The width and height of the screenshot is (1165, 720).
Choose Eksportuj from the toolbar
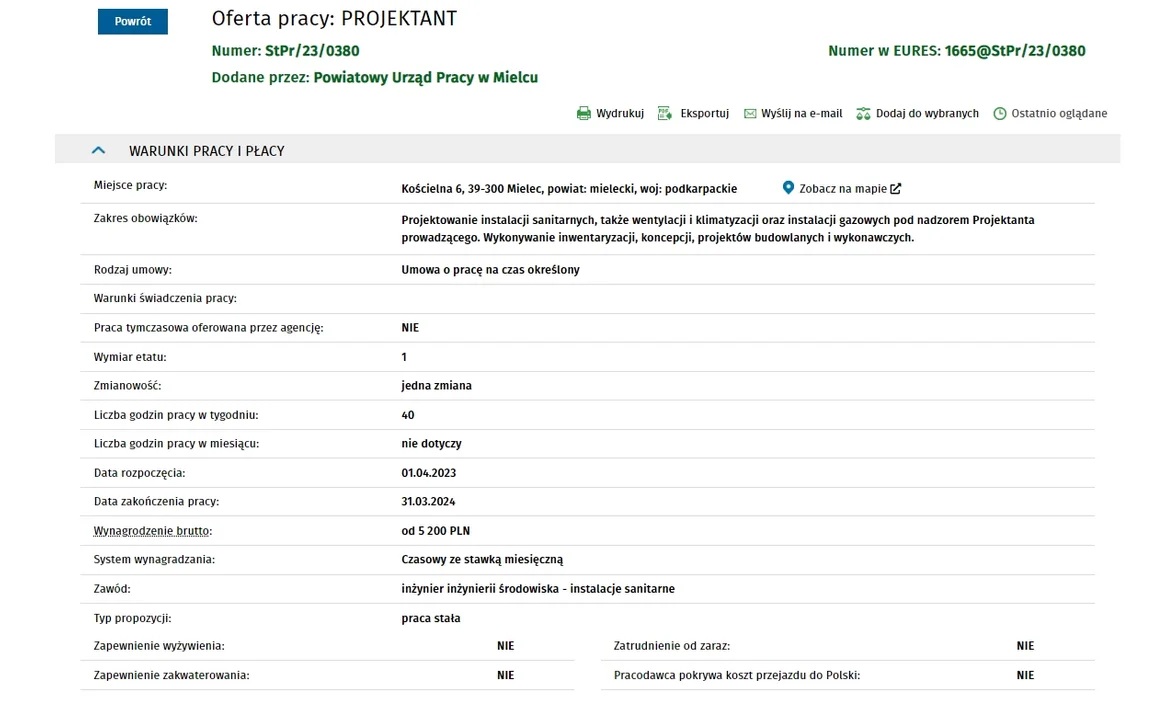[704, 114]
